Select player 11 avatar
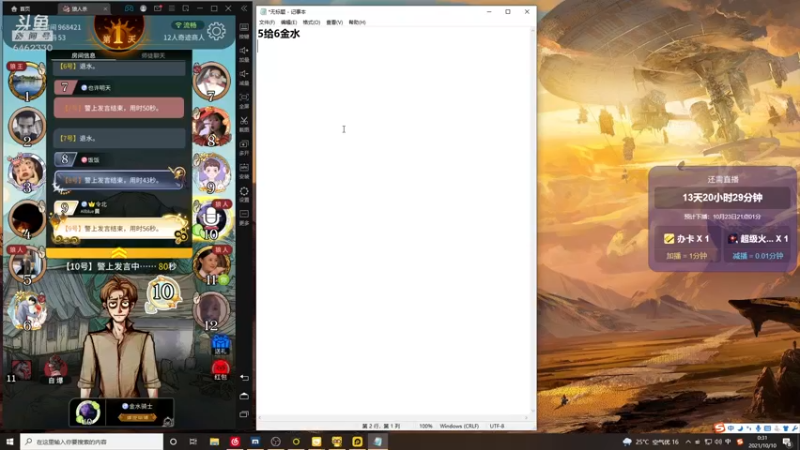The height and width of the screenshot is (450, 800). click(211, 265)
